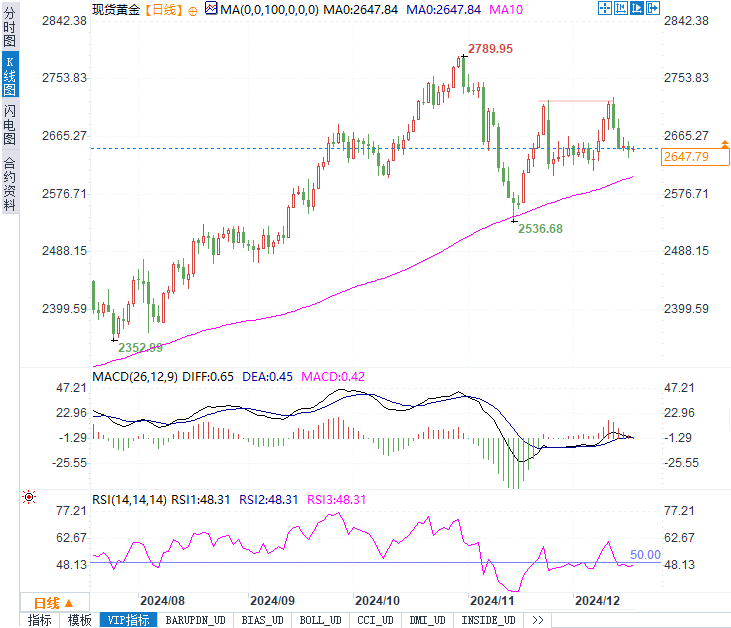Click the 50.00 RSI reference level label
Image resolution: width=731 pixels, height=628 pixels.
(x=645, y=554)
